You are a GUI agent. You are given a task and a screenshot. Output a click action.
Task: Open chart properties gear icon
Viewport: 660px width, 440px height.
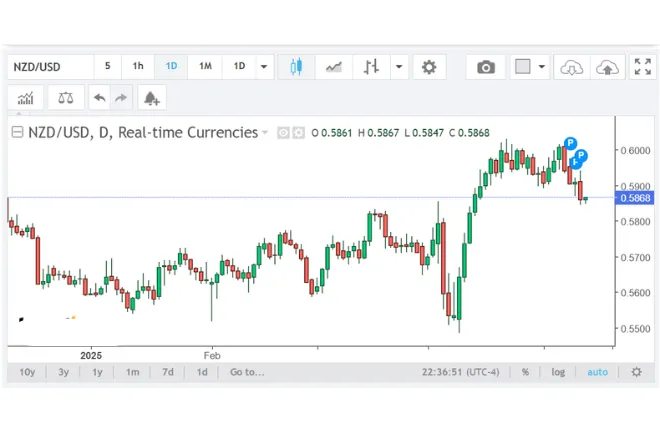click(x=429, y=67)
